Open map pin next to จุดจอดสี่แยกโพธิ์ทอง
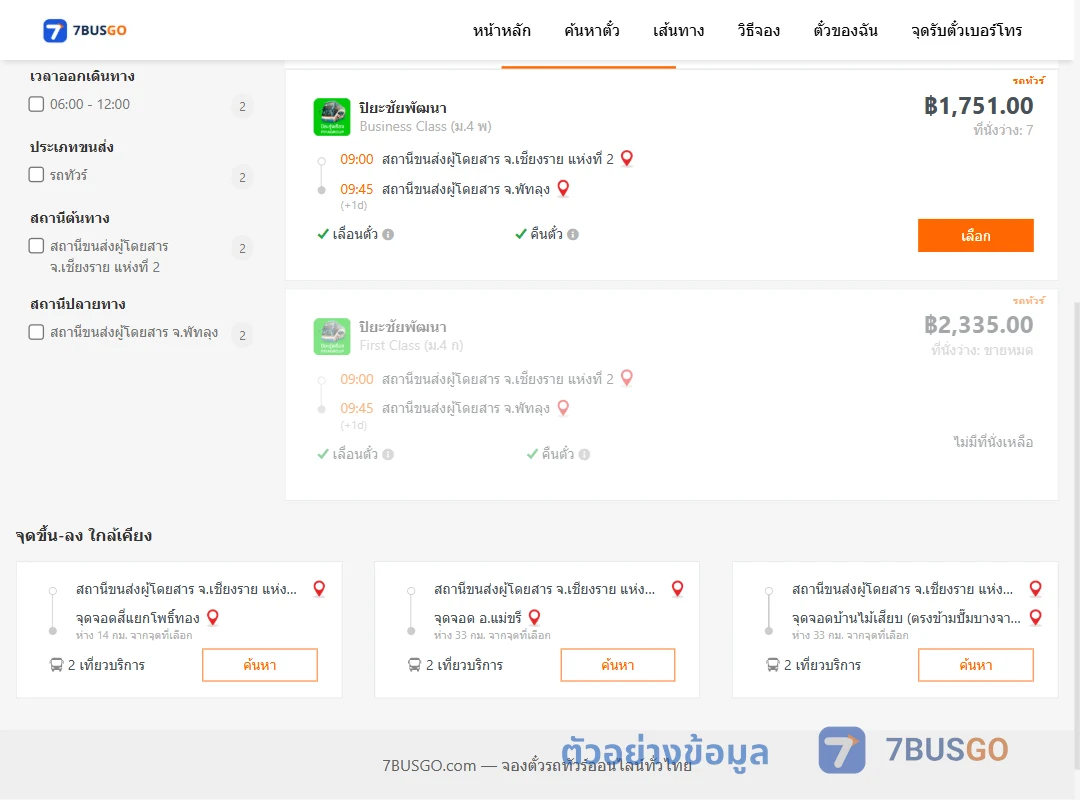 pos(213,617)
